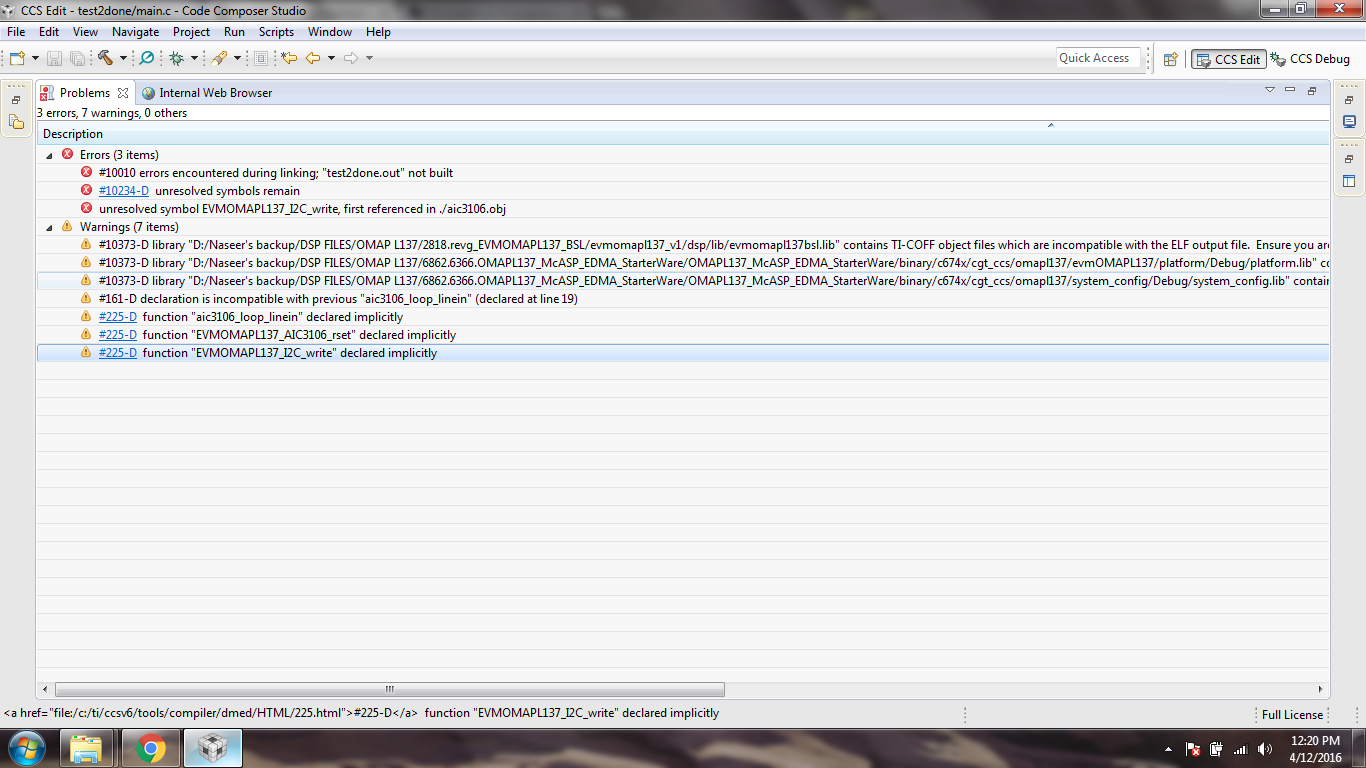Select the CCS Edit perspective button
Viewport: 1366px width, 768px height.
(1228, 59)
